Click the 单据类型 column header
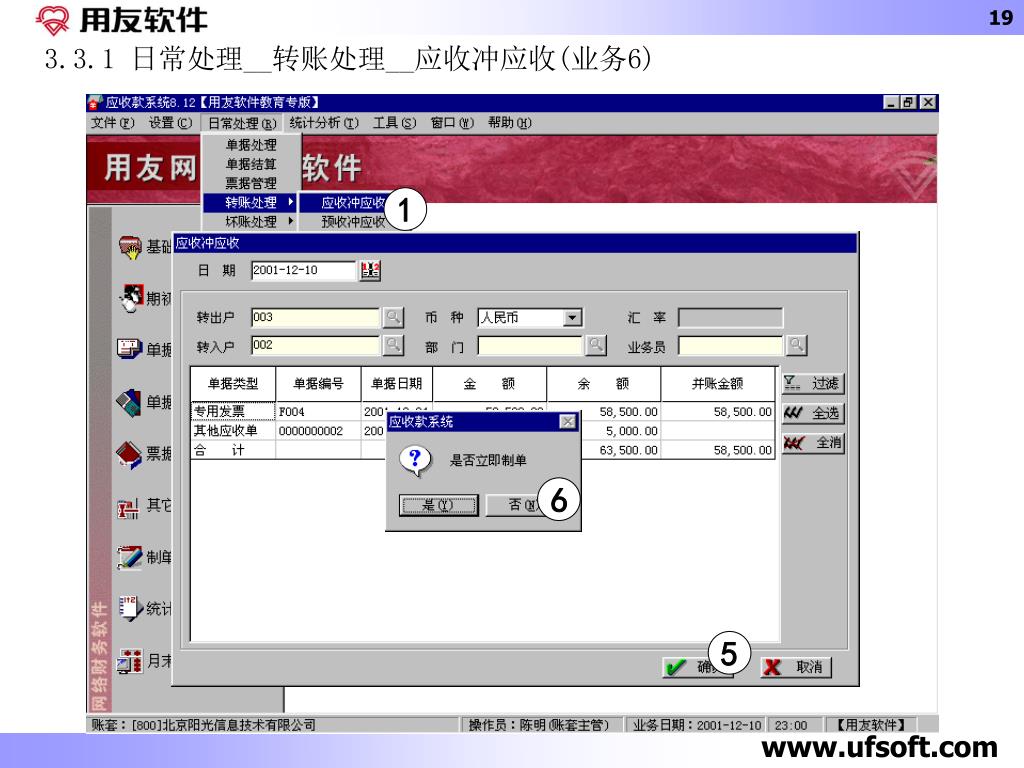The image size is (1024, 768). (233, 384)
